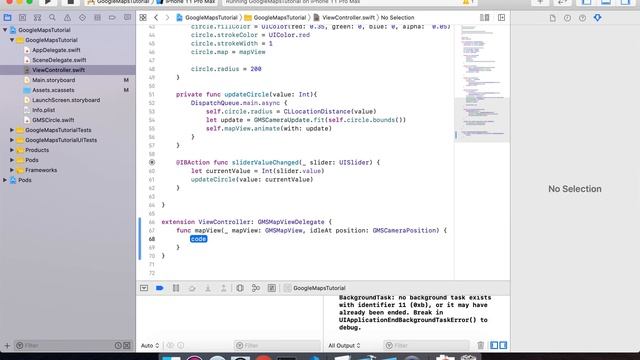
Task: Focus the variables view Filter field
Action: [277, 345]
